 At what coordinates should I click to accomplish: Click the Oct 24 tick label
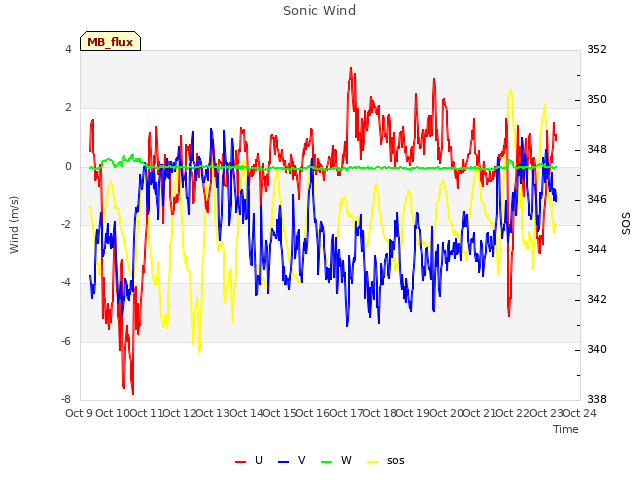(x=580, y=413)
